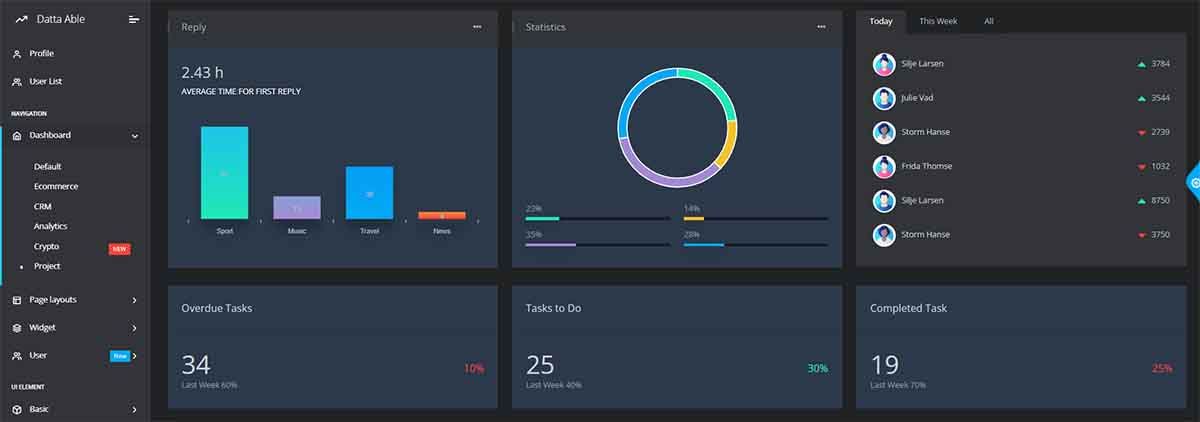Open the Statistics card three-dot menu
Viewport: 1200px width, 422px height.
[x=821, y=27]
